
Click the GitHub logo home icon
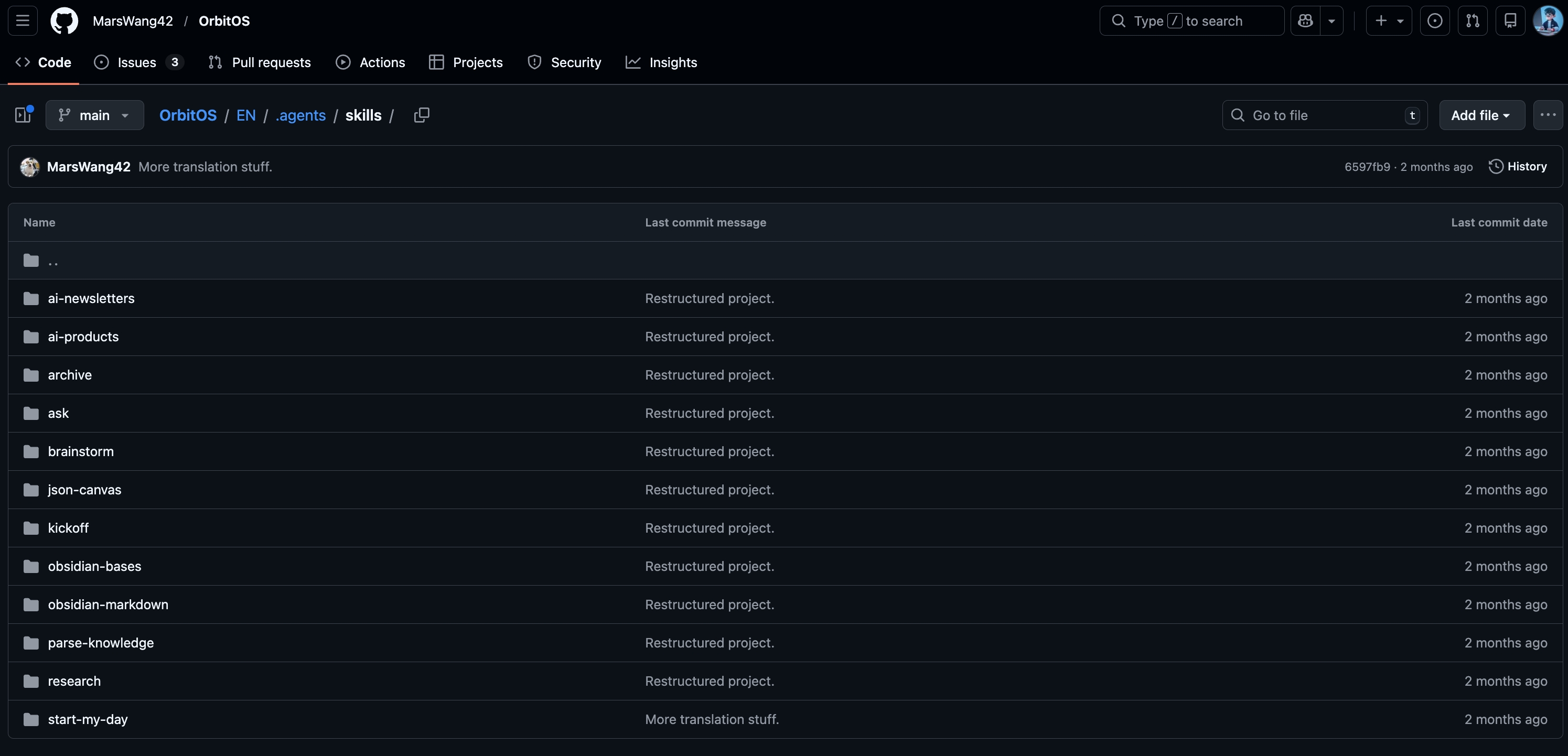click(64, 20)
